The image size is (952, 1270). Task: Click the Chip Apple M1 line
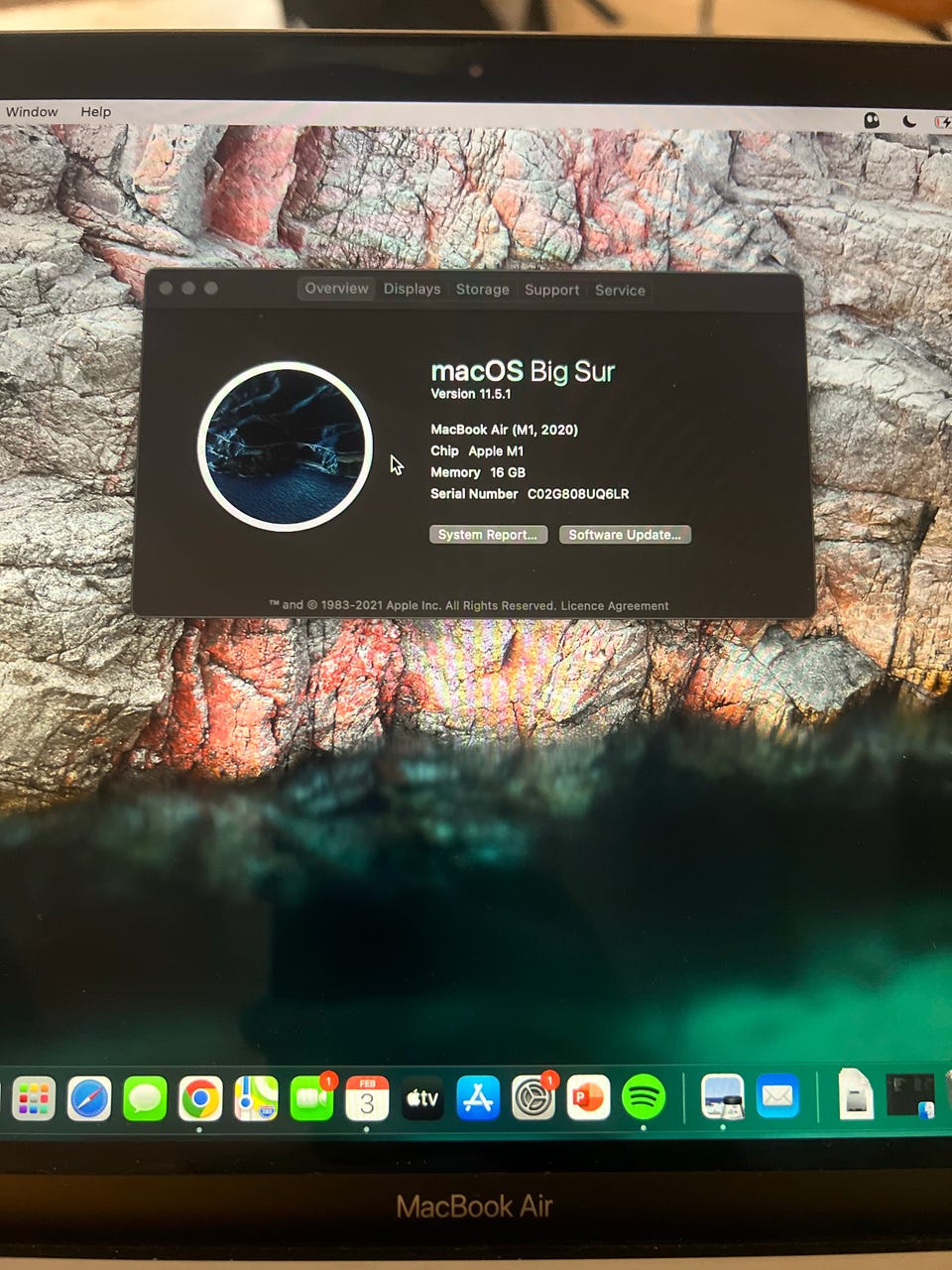477,451
